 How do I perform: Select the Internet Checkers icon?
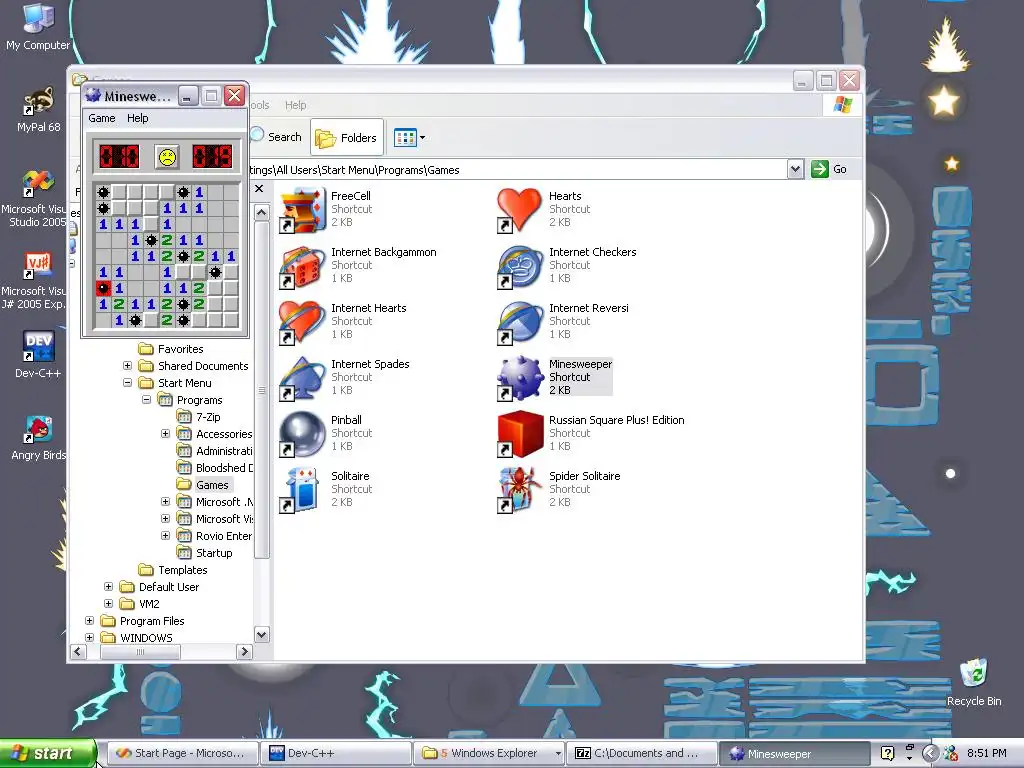[x=519, y=266]
